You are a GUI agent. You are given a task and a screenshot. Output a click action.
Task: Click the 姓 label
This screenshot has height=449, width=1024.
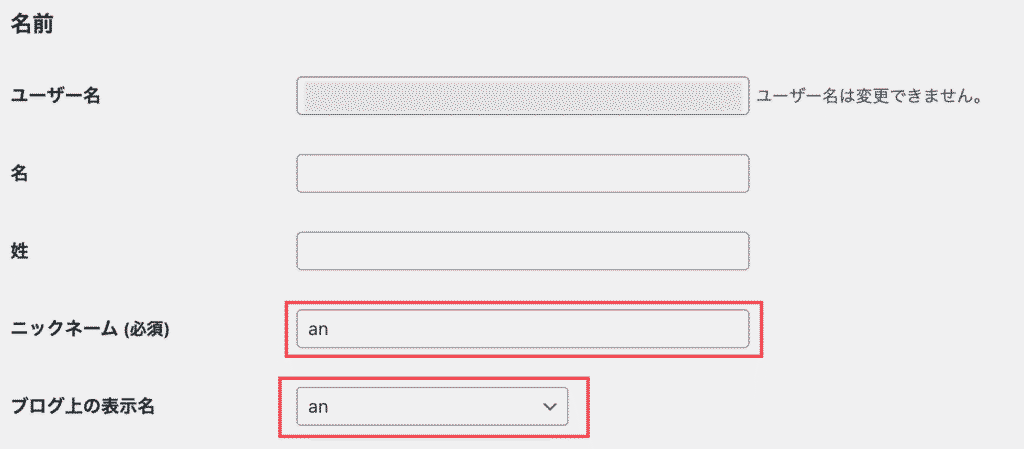[19, 251]
